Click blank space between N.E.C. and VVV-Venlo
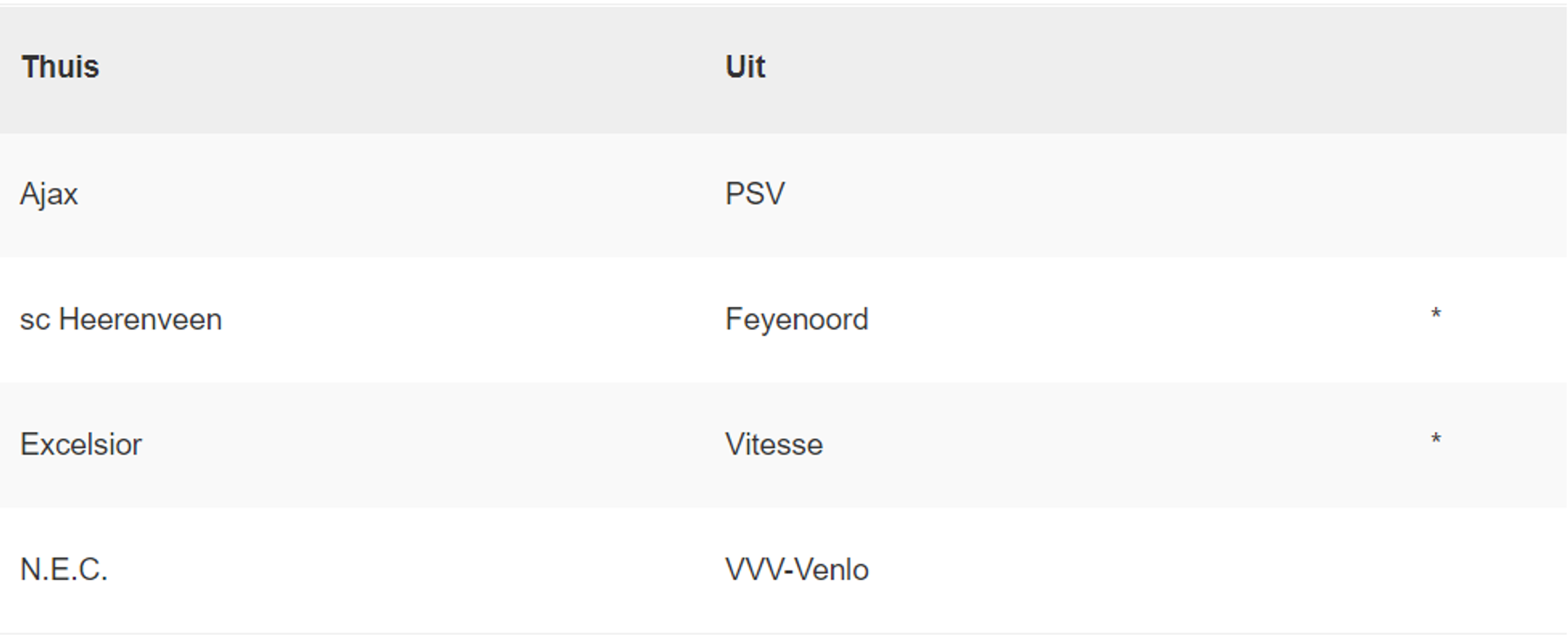The height and width of the screenshot is (639, 1568). (408, 570)
